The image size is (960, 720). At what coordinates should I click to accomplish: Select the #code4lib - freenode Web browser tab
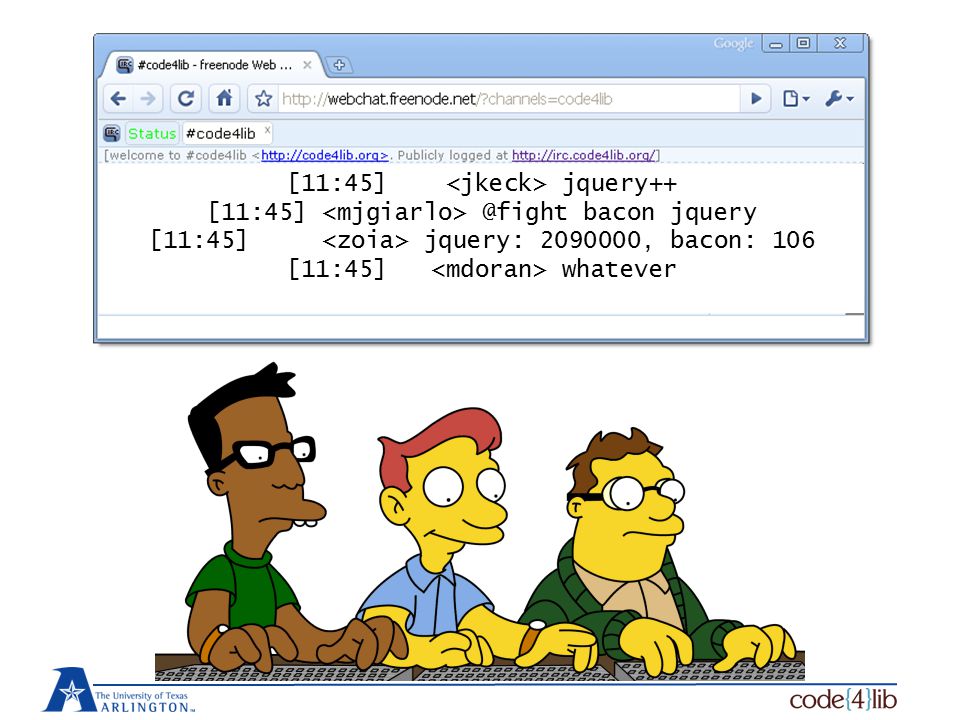[x=214, y=65]
